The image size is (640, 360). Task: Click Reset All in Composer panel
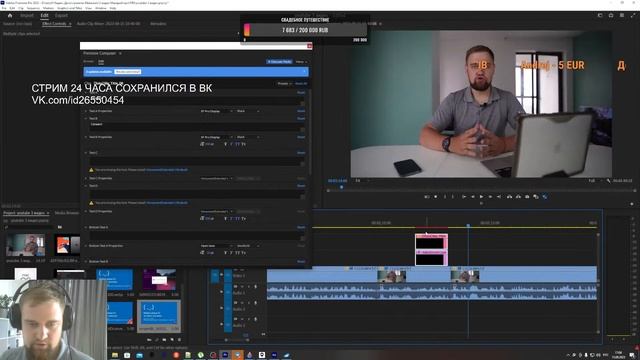tap(301, 84)
